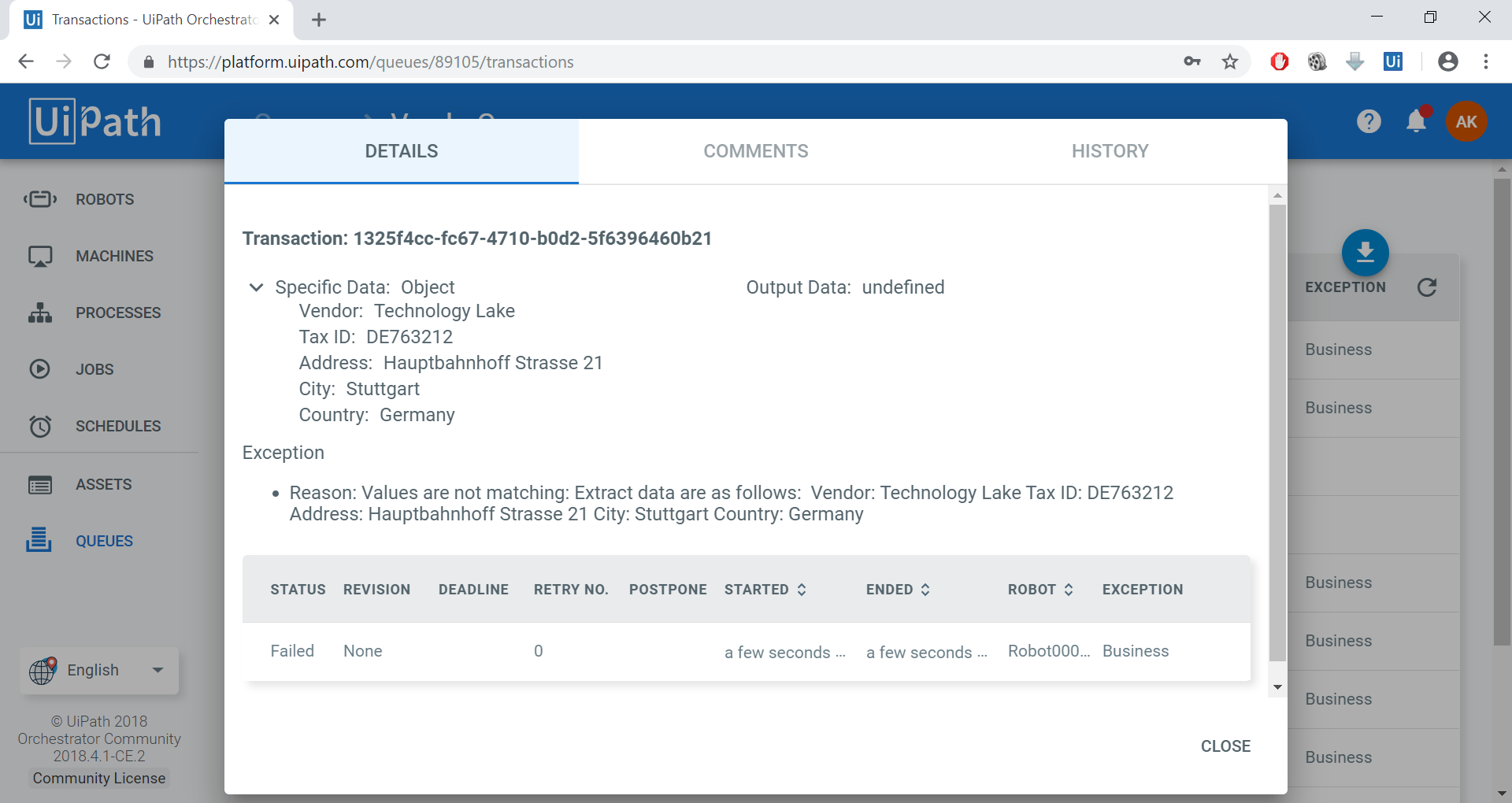
Task: Click the Country Germany line
Action: pyautogui.click(x=376, y=415)
